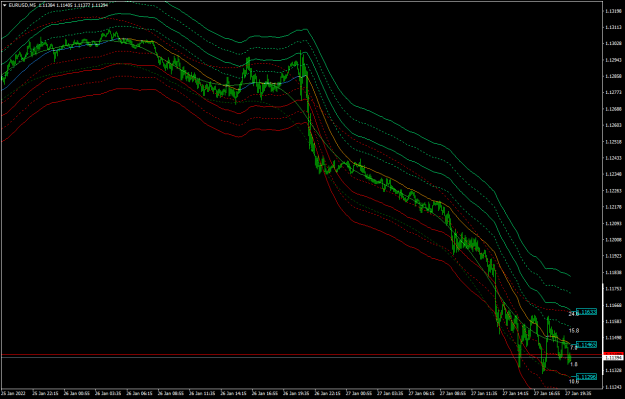Click the 1.12348 price scale label
625x399 pixels.
pos(613,174)
